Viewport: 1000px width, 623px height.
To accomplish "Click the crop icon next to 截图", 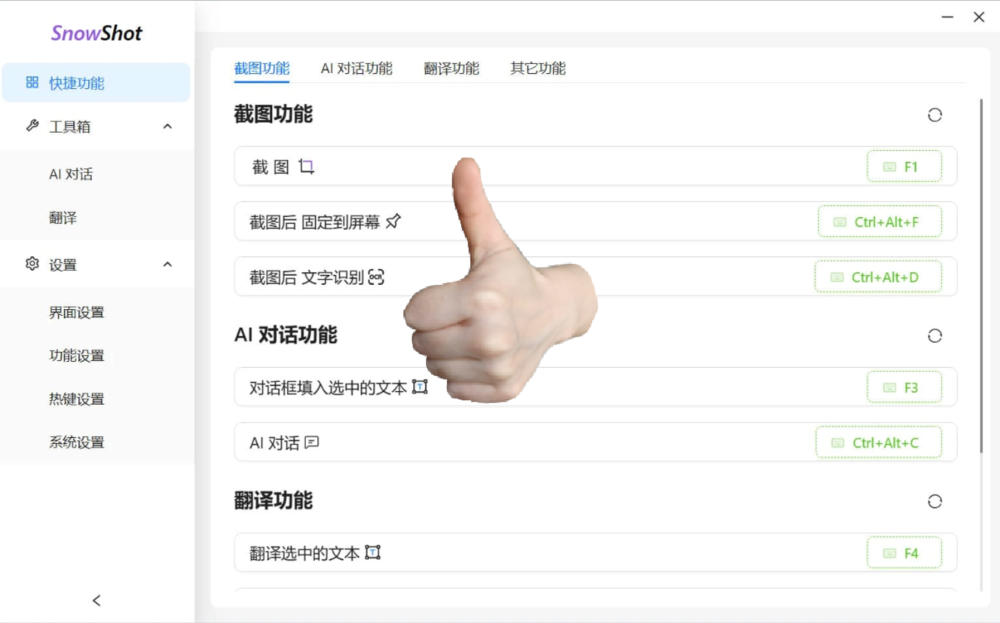I will click(x=306, y=166).
